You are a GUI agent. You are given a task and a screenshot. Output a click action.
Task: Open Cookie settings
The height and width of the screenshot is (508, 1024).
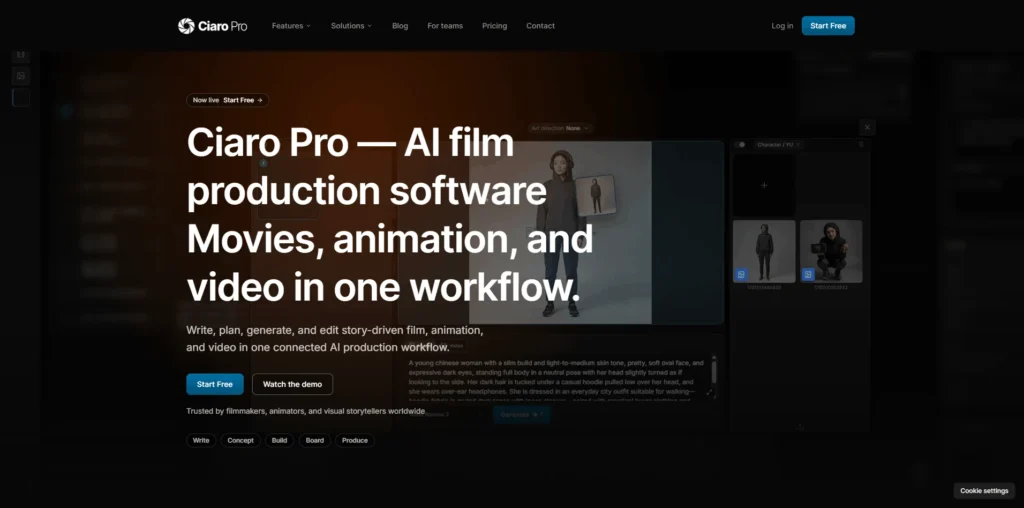coord(984,491)
